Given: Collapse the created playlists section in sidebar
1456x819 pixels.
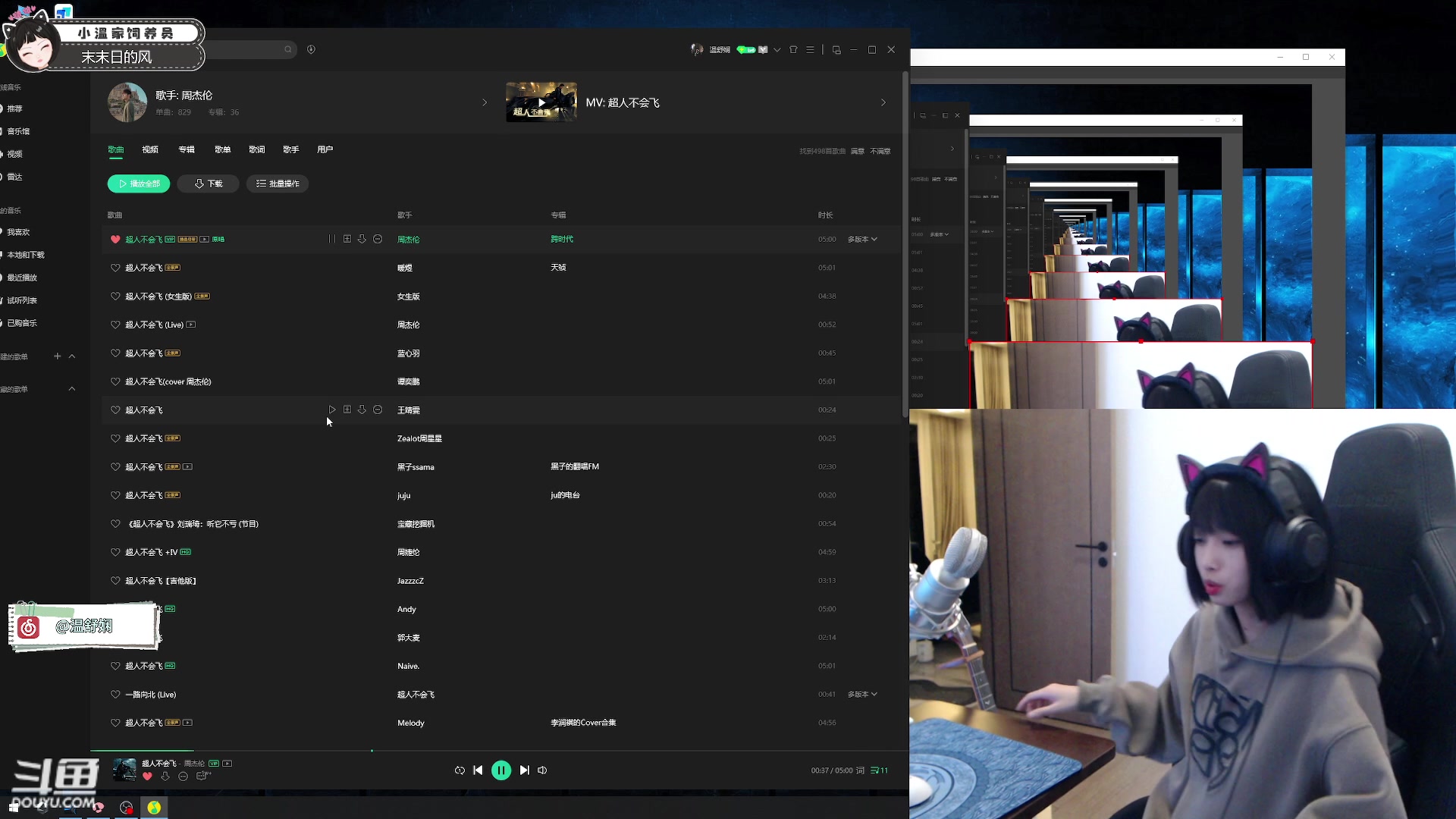Looking at the screenshot, I should point(72,356).
